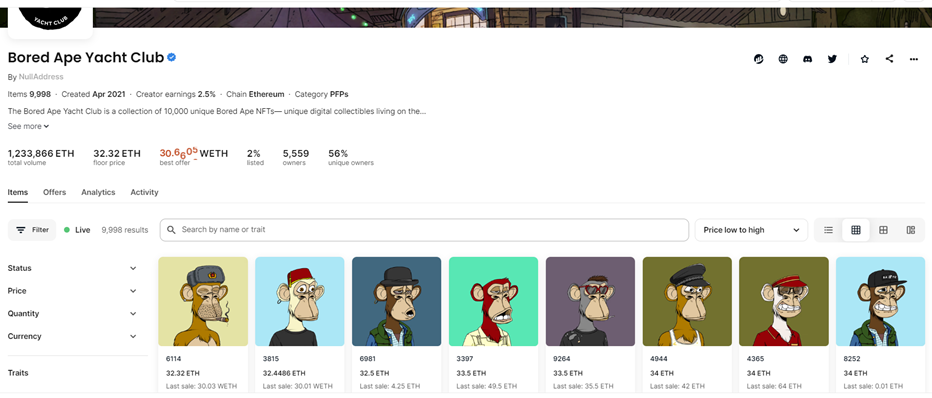Click the 32.5 ETH price of 6981
Image resolution: width=932 pixels, height=398 pixels.
click(x=374, y=374)
